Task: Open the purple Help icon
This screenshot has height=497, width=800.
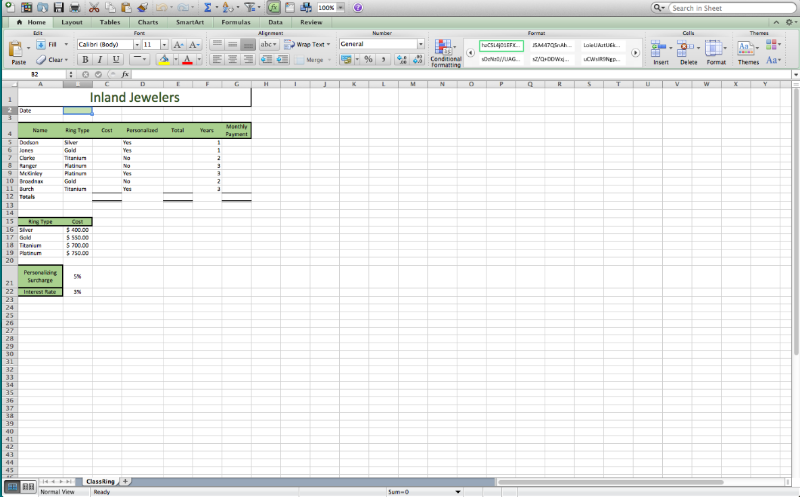Action: pyautogui.click(x=358, y=8)
